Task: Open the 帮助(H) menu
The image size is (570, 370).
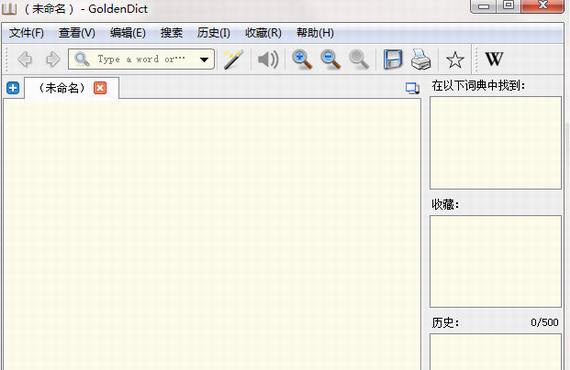Action: click(315, 33)
